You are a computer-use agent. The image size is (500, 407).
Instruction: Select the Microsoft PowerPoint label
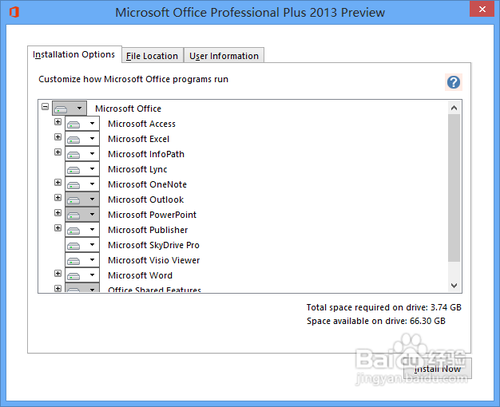click(152, 215)
